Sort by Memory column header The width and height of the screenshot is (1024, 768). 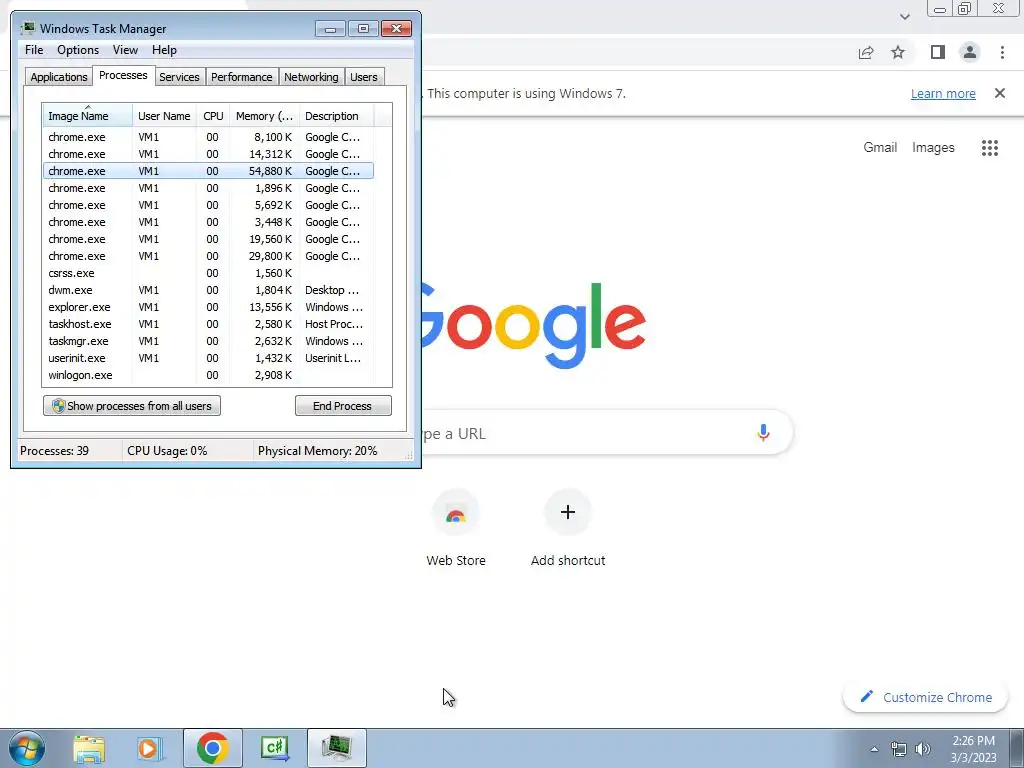click(x=264, y=116)
